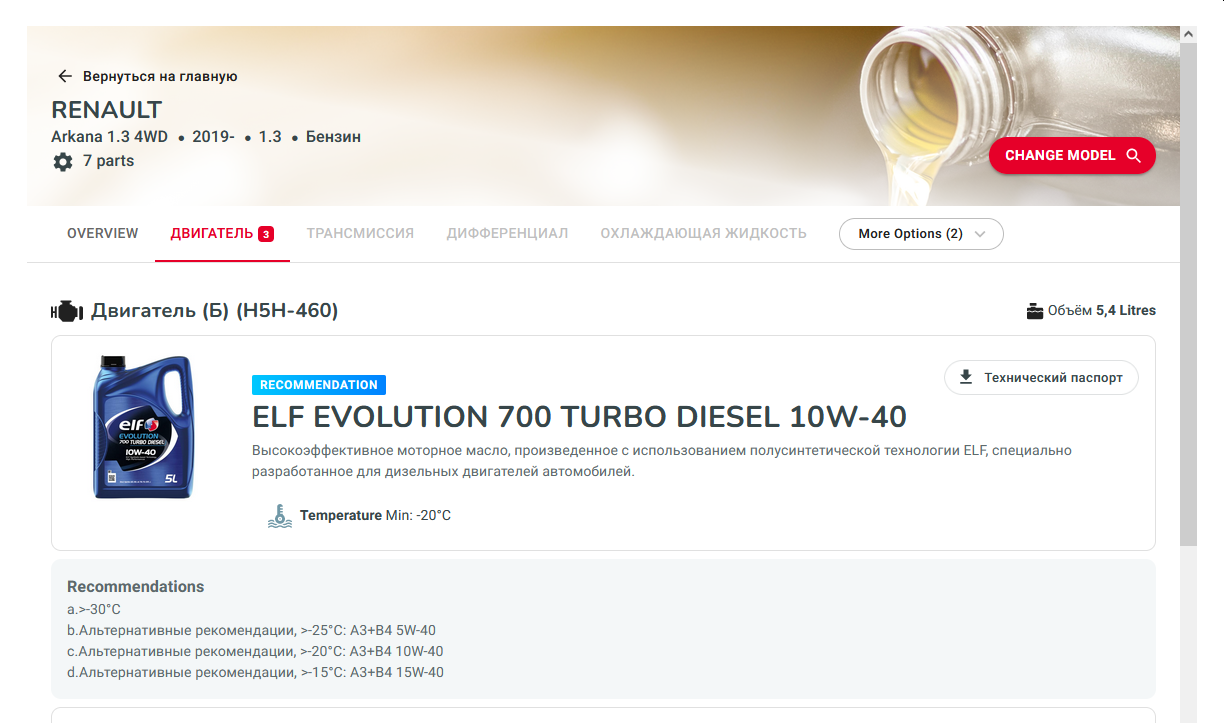1224x723 pixels.
Task: Download the Технический паспорт
Action: click(1041, 377)
